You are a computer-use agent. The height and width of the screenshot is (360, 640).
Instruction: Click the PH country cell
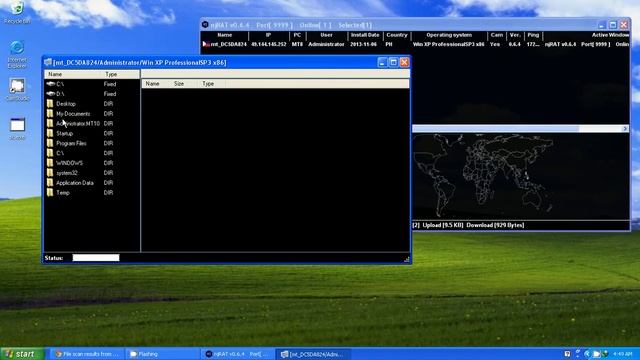[x=389, y=44]
